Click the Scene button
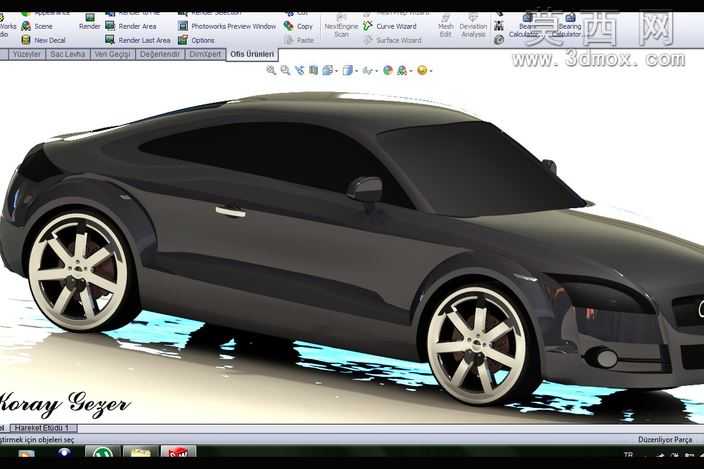 pyautogui.click(x=37, y=26)
